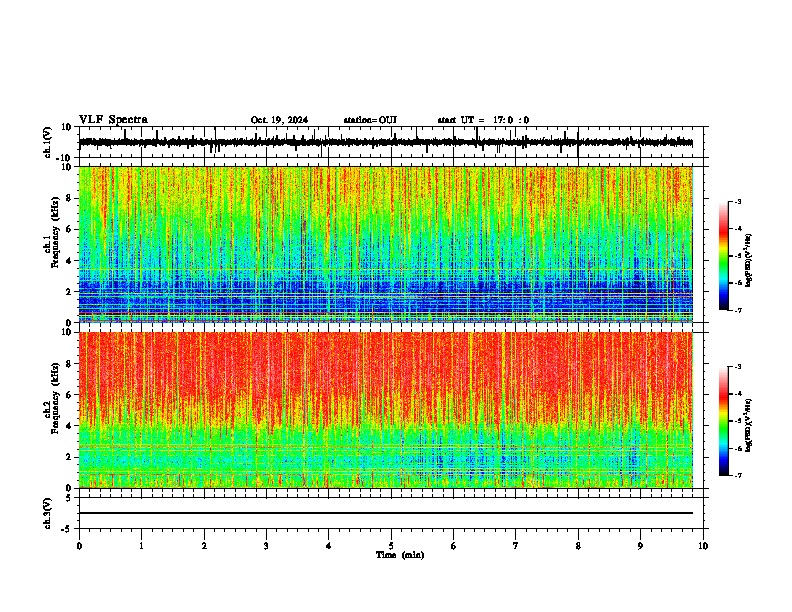Click time axis tick label "3"
This screenshot has width=792, height=612.
pyautogui.click(x=266, y=546)
